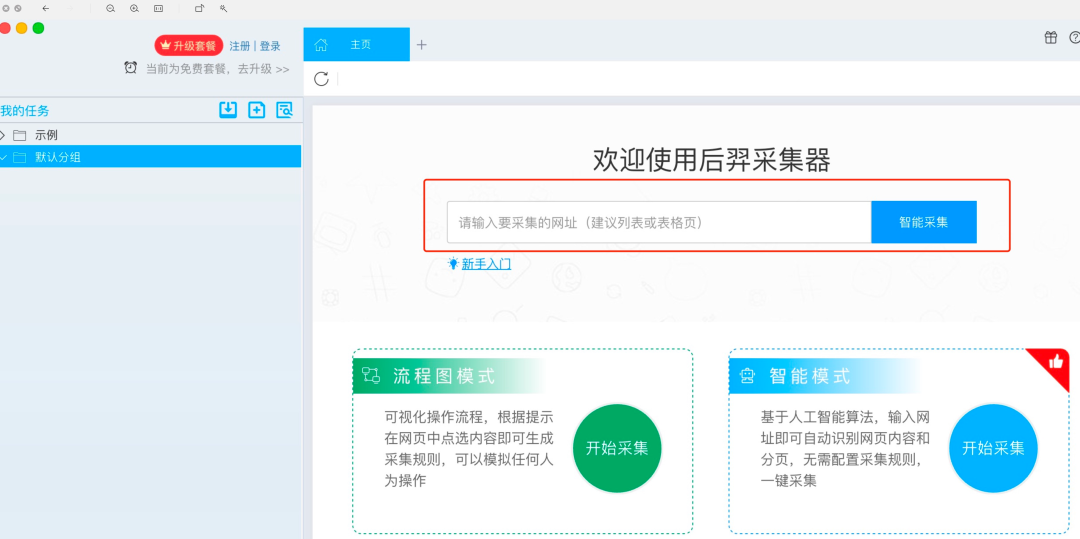Click the 升级套餐 upgrade button
Screen dimensions: 1080x539
click(x=189, y=45)
